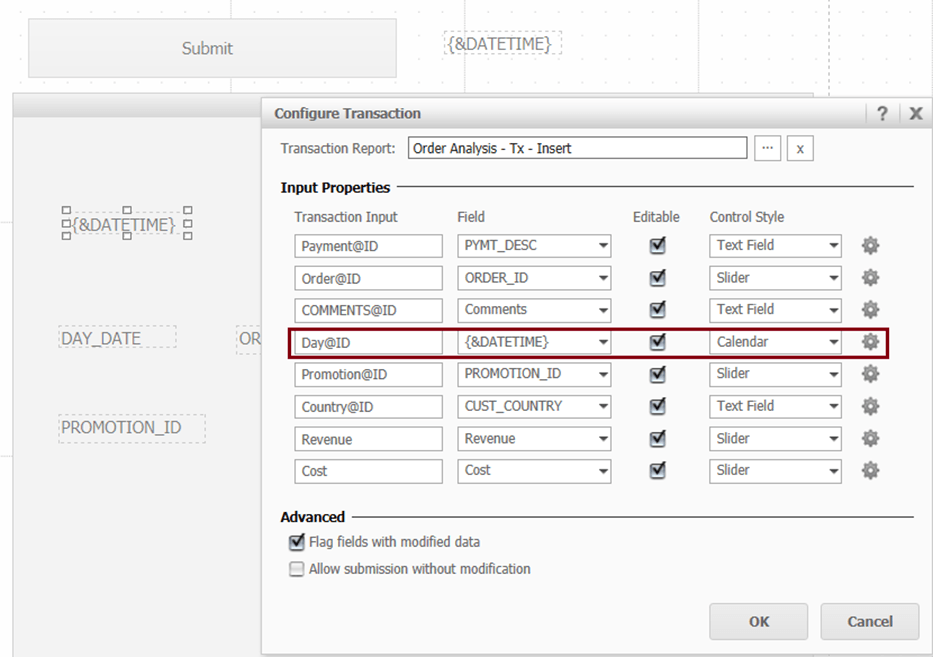The height and width of the screenshot is (661, 939).
Task: Click the Day@ID transaction input box
Action: [x=368, y=342]
